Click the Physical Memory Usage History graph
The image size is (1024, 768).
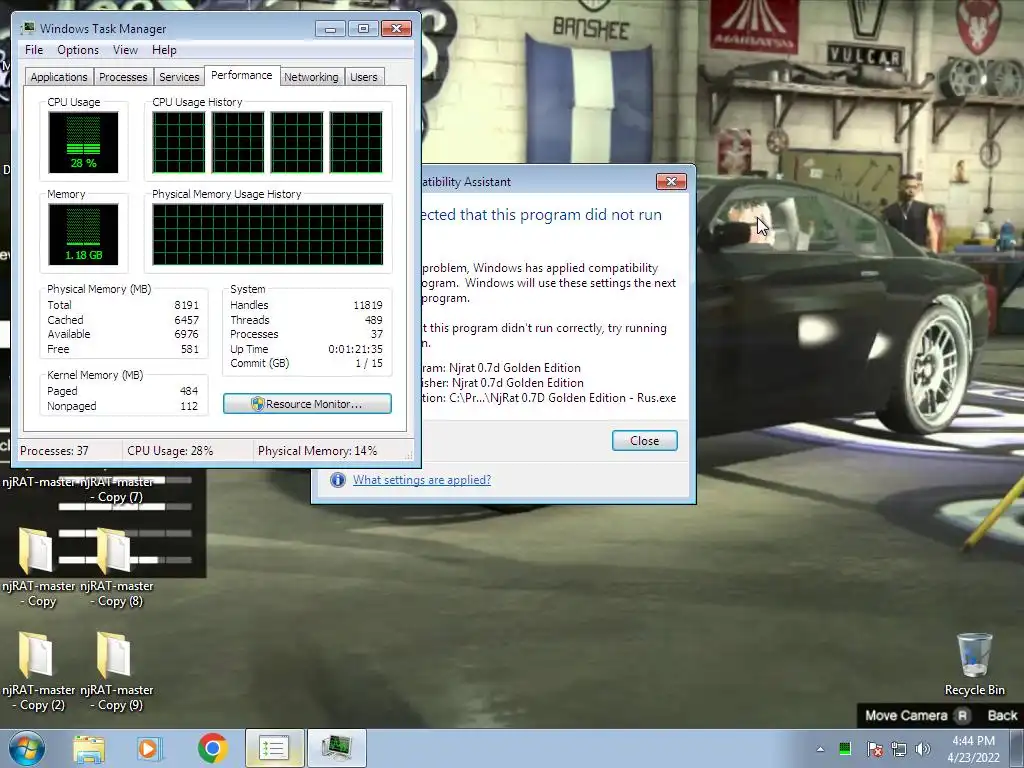[268, 234]
